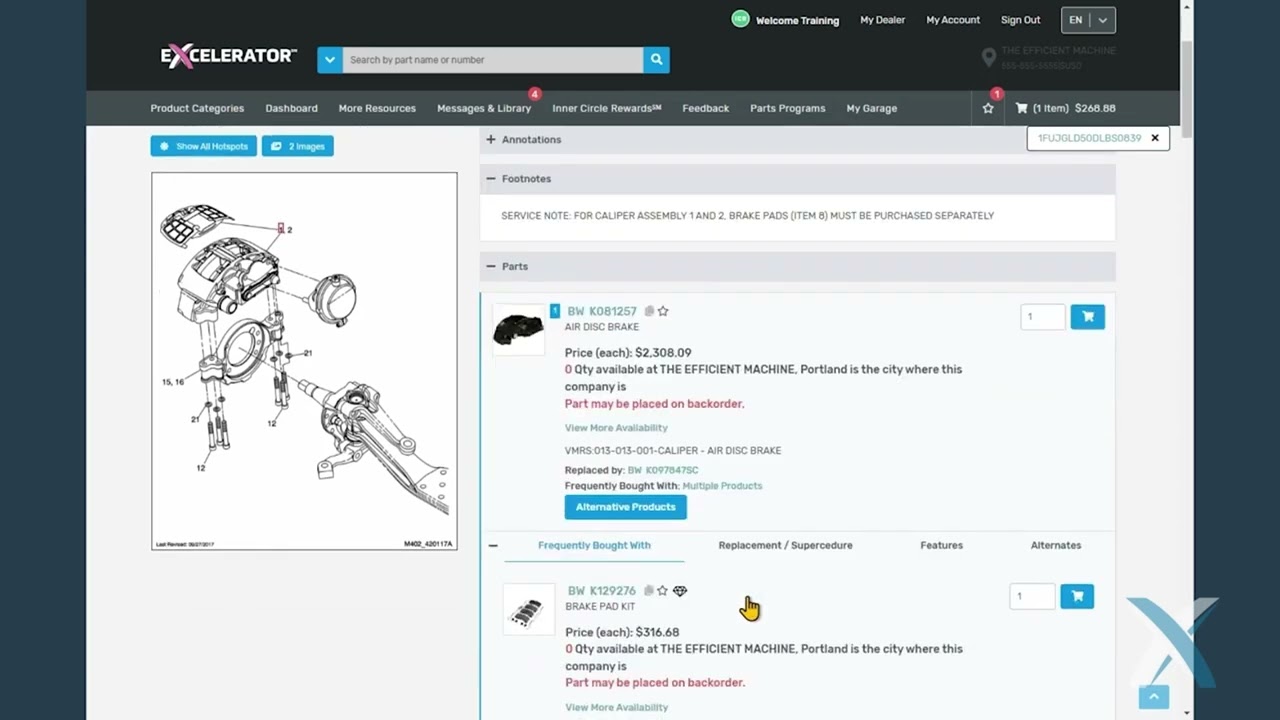The height and width of the screenshot is (720, 1280).
Task: Copy part number BW K129276 icon
Action: (x=649, y=591)
